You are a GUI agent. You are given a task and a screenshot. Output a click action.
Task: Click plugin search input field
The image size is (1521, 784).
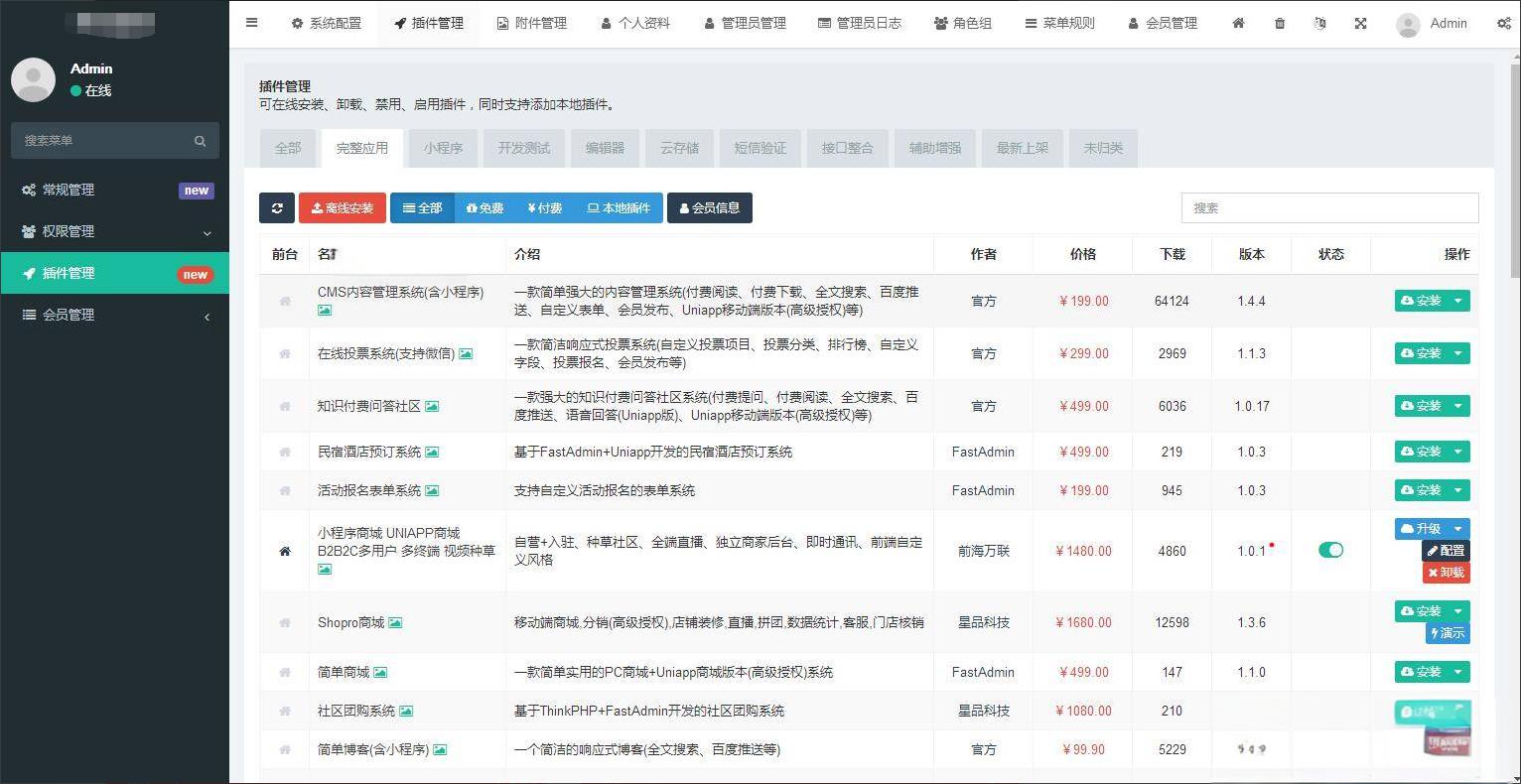(1330, 207)
